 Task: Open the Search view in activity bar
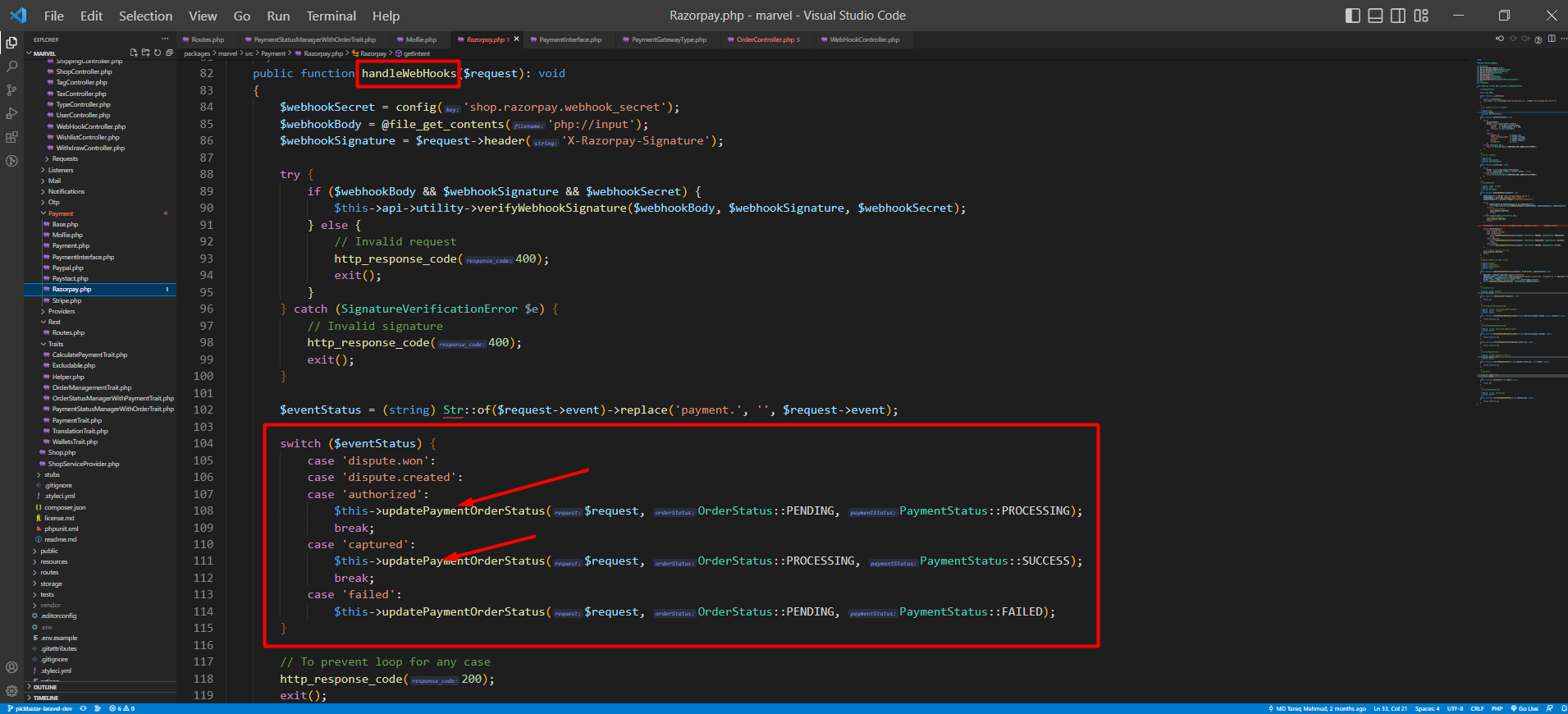pyautogui.click(x=11, y=66)
